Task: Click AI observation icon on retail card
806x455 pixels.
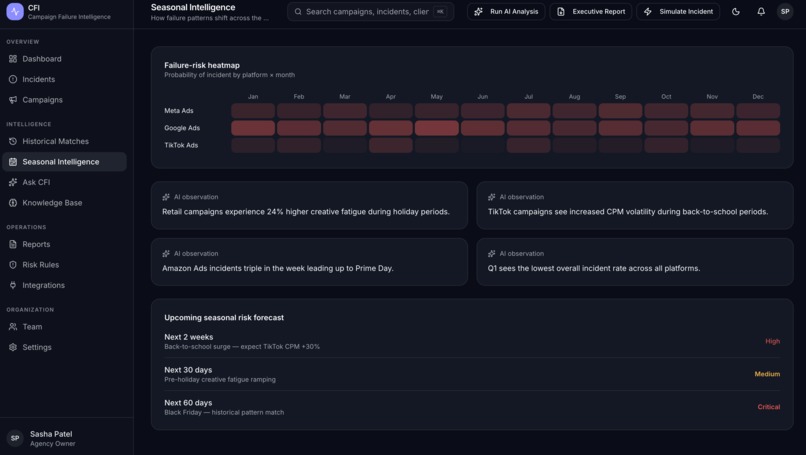Action: tap(166, 197)
